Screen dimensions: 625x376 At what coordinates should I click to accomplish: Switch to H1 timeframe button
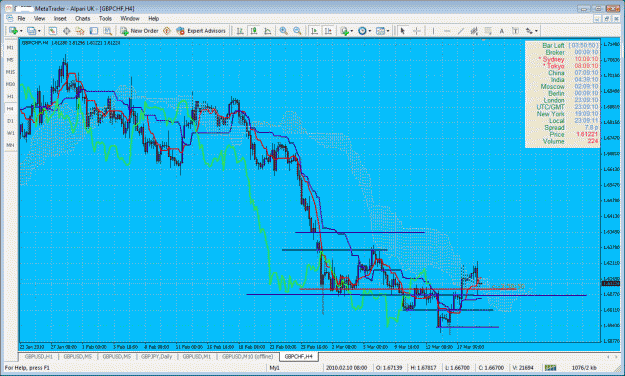tap(10, 96)
